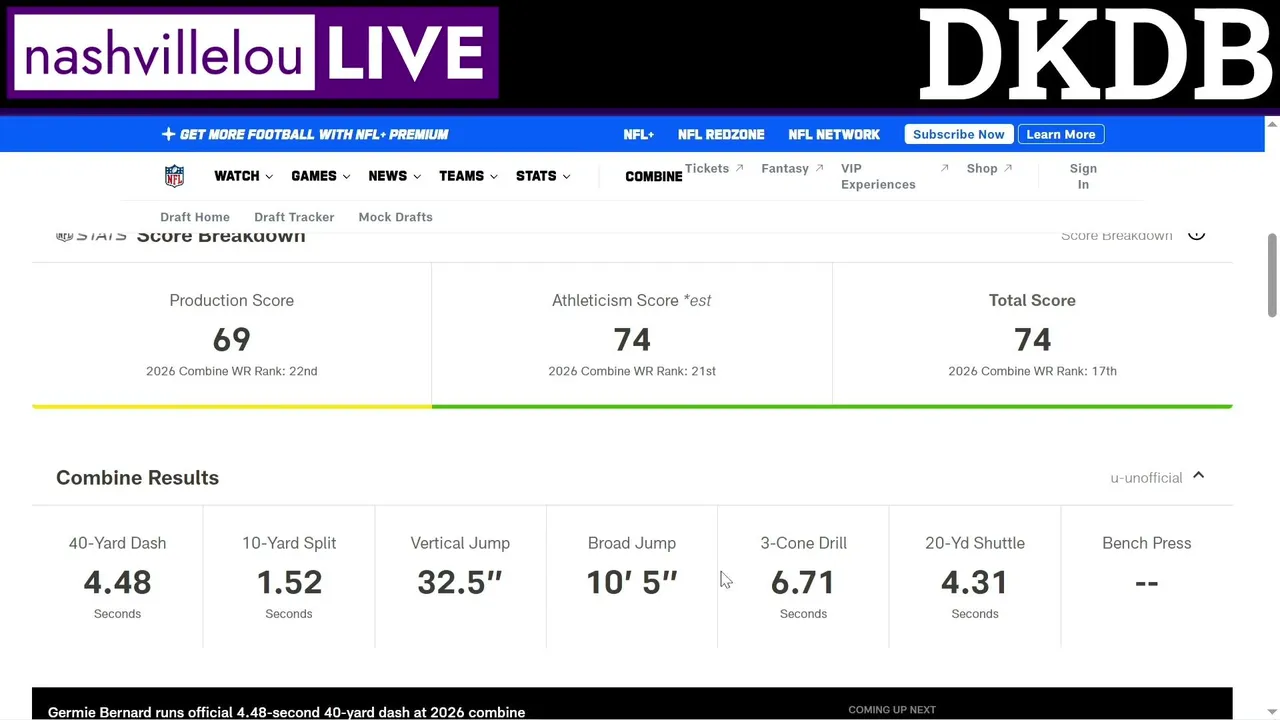Open the NFL+ link
1280x720 pixels.
click(638, 134)
